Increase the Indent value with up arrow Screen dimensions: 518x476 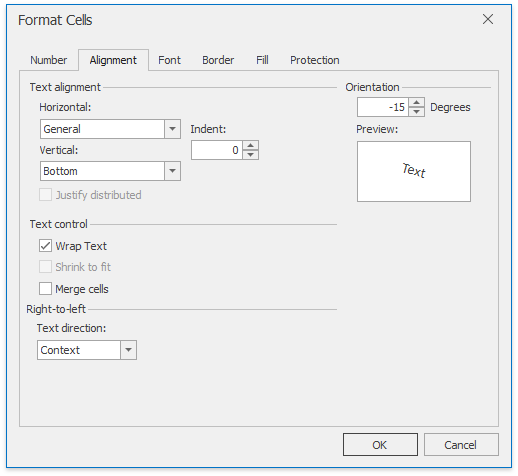tap(251, 145)
